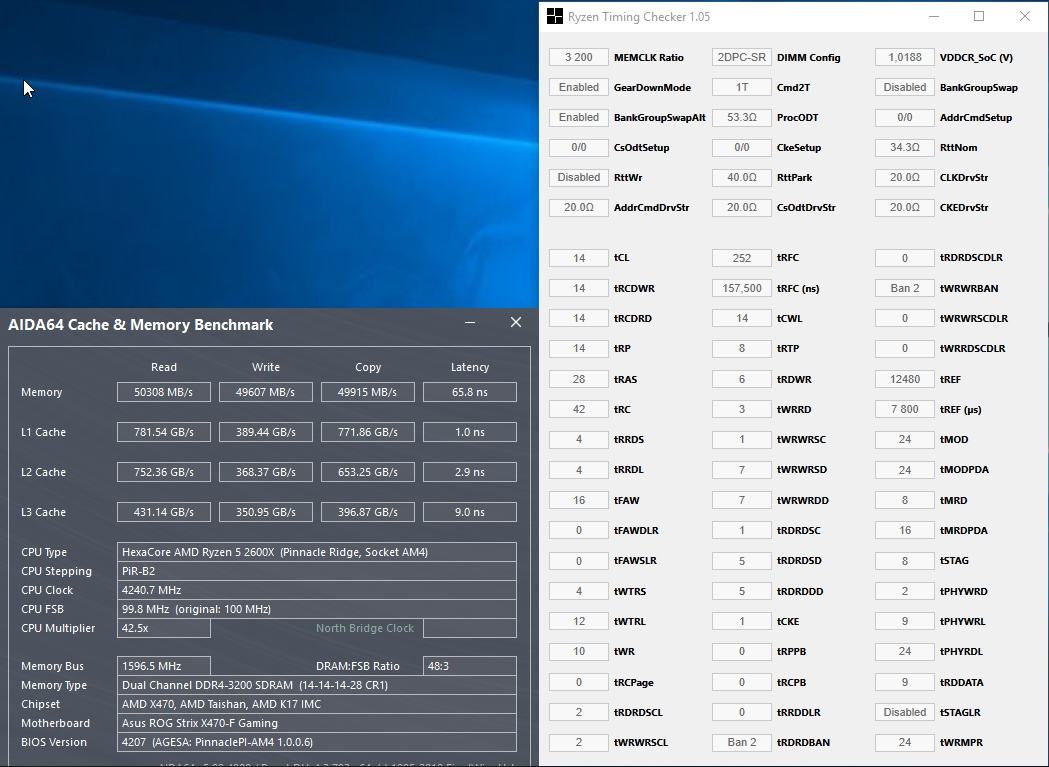
Task: Select the tCL value field
Action: 579,258
